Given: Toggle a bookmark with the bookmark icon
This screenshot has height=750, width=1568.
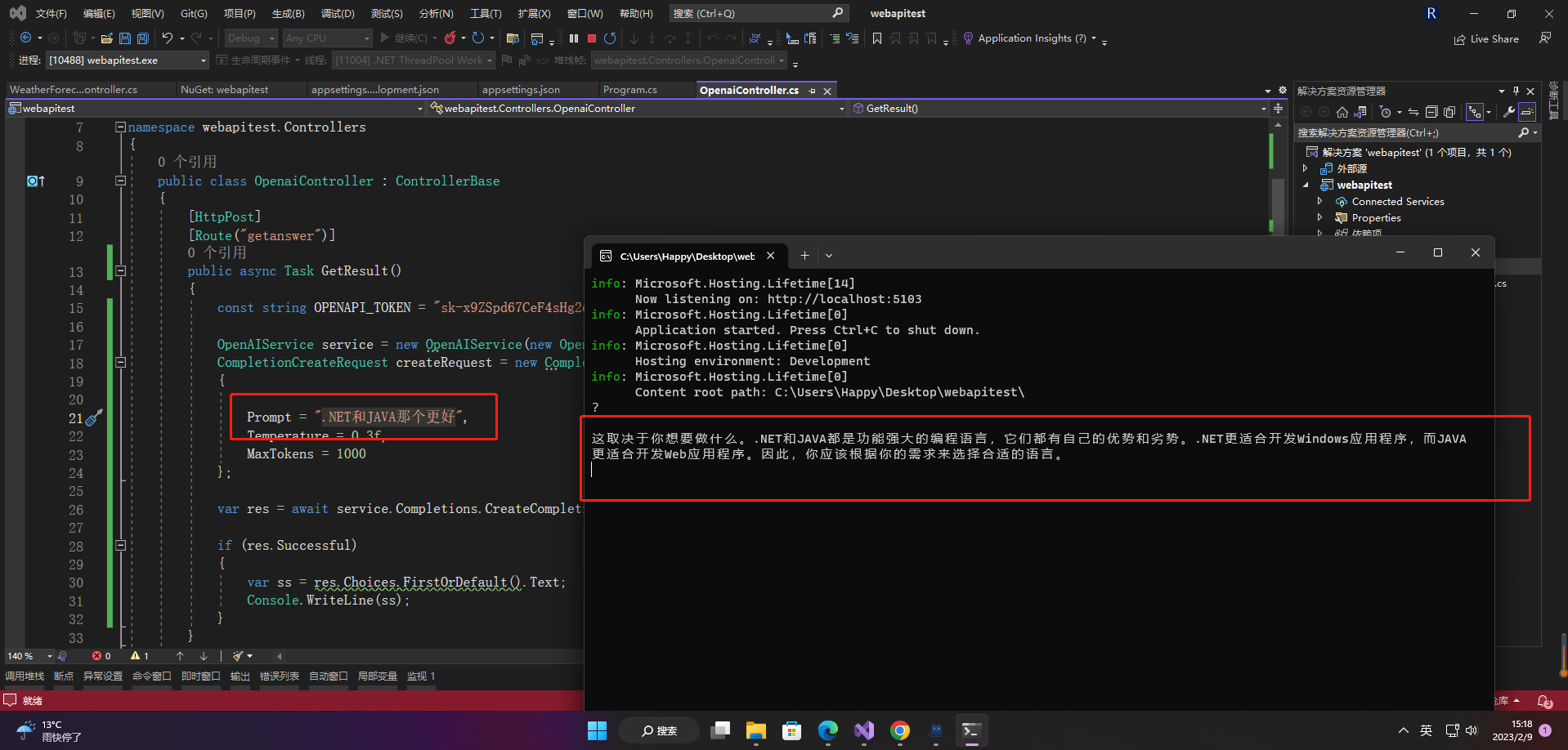Looking at the screenshot, I should tap(877, 38).
